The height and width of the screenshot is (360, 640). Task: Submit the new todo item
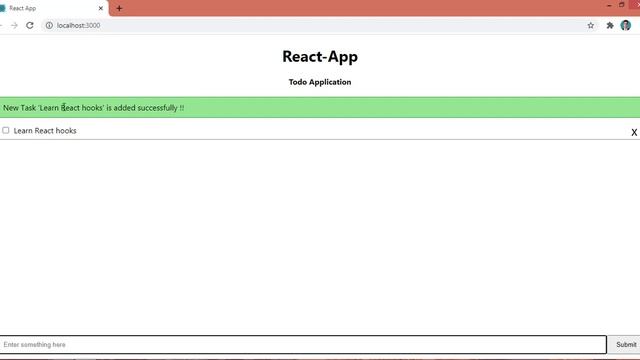624,344
